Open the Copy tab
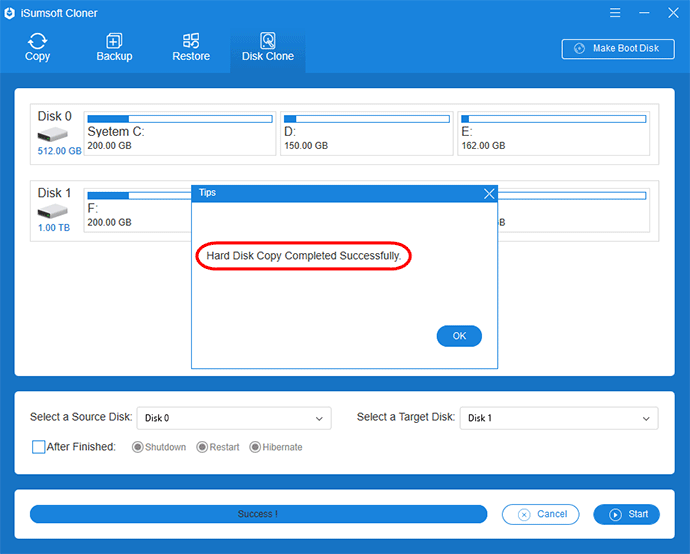690x554 pixels. tap(37, 47)
